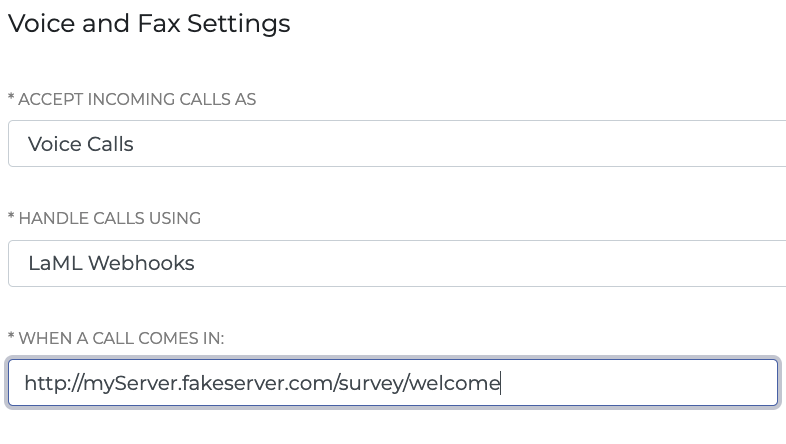Click empty space after the webhook URL text
This screenshot has height=444, width=786.
[637, 382]
